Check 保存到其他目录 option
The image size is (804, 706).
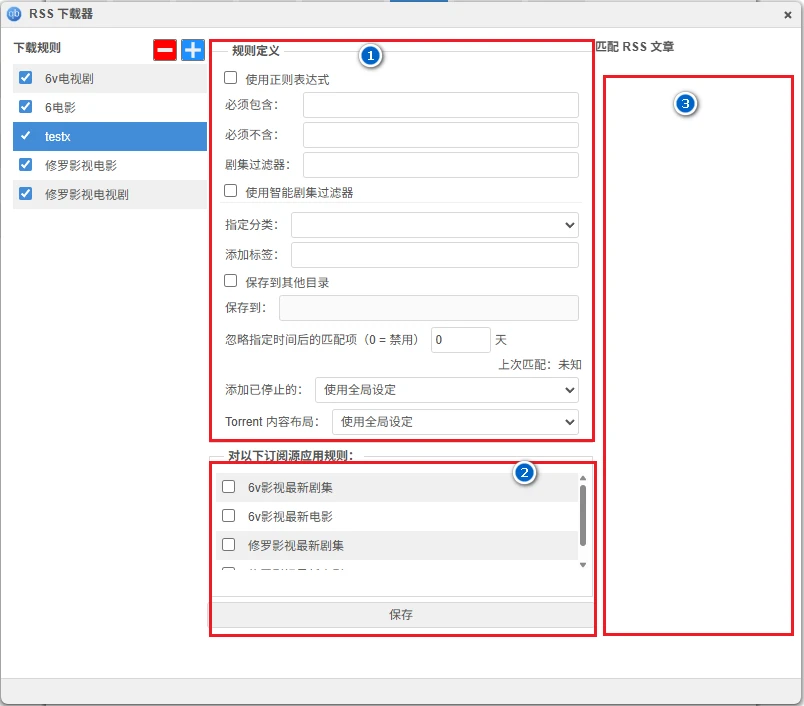pos(231,281)
